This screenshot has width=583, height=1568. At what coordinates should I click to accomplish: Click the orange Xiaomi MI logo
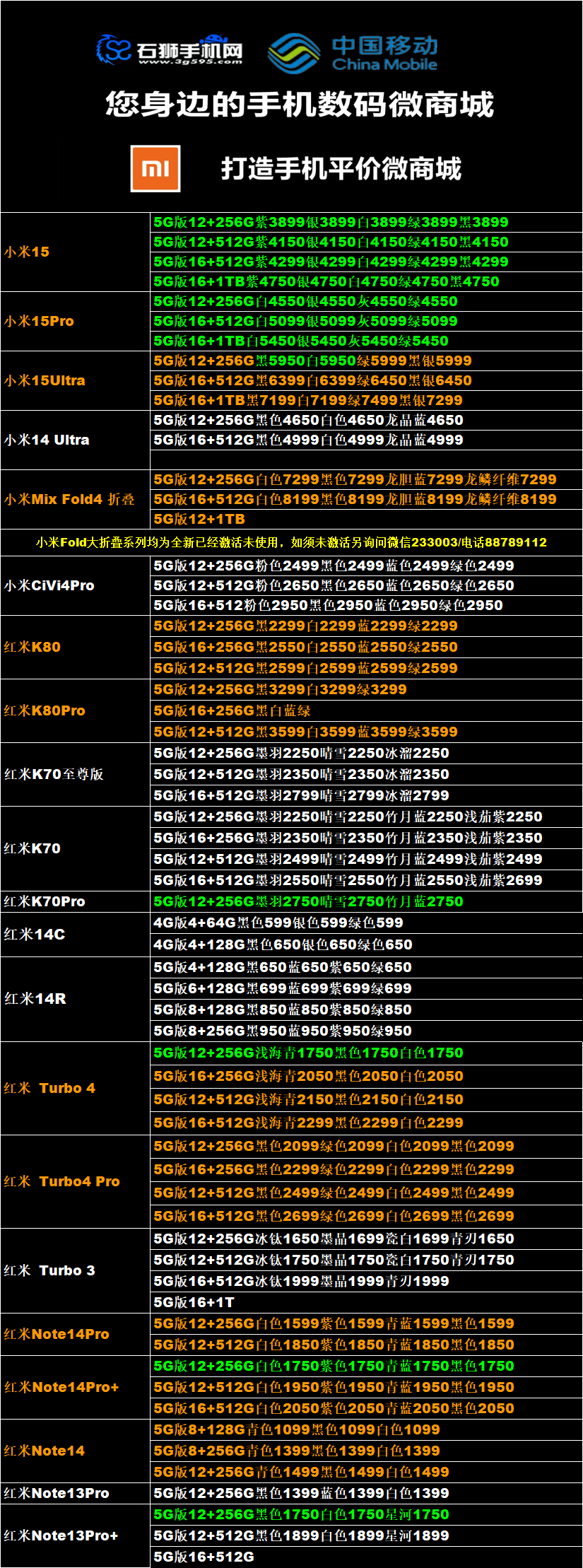point(155,168)
